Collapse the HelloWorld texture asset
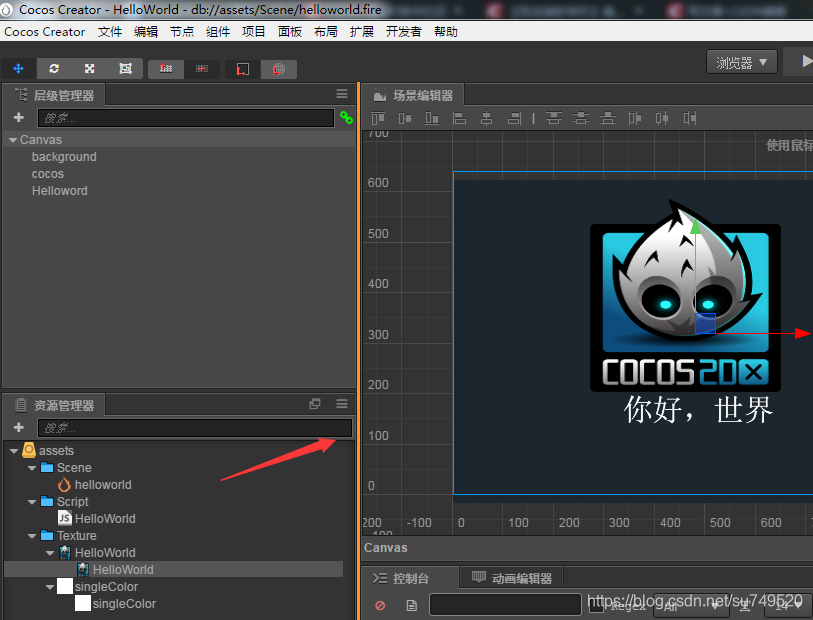 coord(50,553)
